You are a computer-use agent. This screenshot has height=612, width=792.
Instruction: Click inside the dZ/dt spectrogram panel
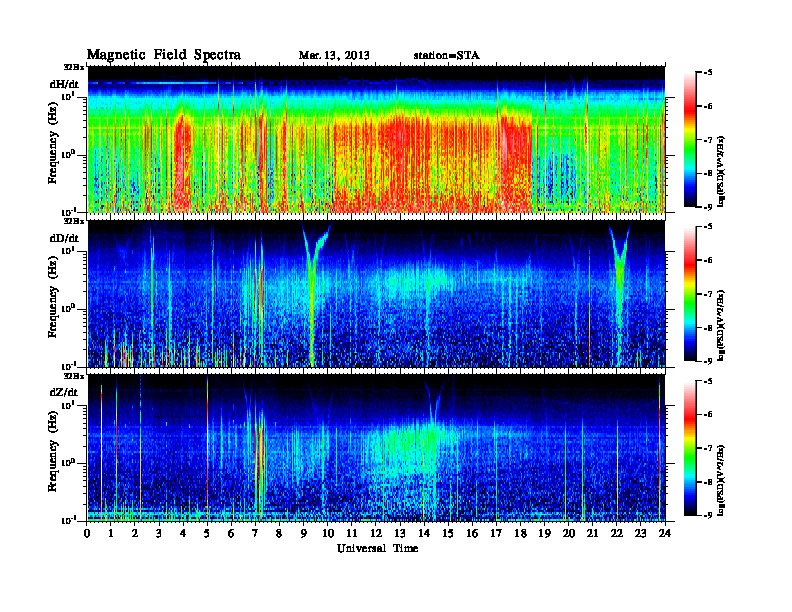(x=376, y=448)
